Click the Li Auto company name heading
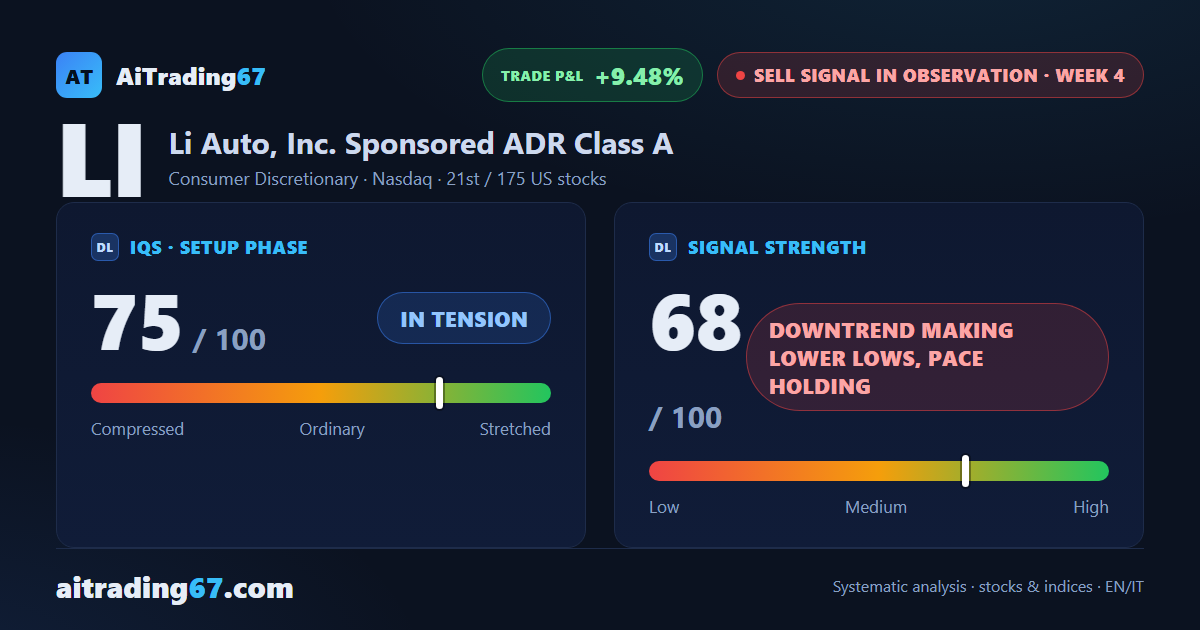 click(x=421, y=144)
